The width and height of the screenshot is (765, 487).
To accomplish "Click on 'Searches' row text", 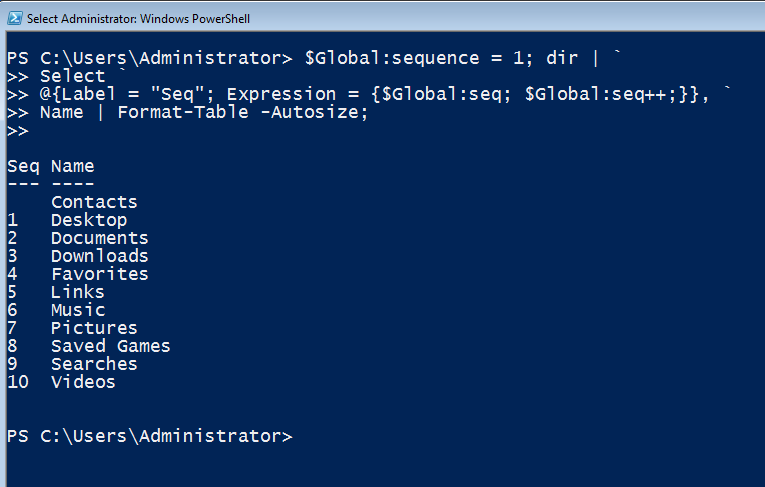I will coord(94,365).
